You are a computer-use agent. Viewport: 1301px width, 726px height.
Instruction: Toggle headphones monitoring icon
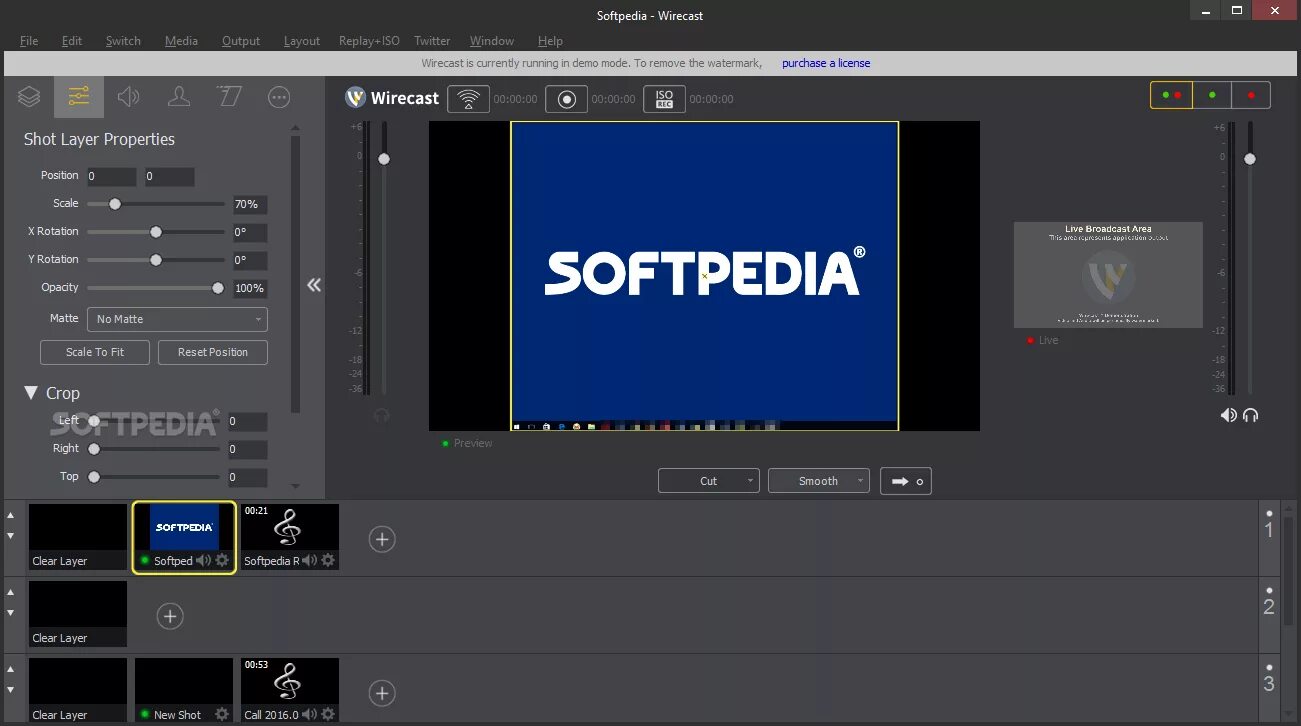point(1250,415)
